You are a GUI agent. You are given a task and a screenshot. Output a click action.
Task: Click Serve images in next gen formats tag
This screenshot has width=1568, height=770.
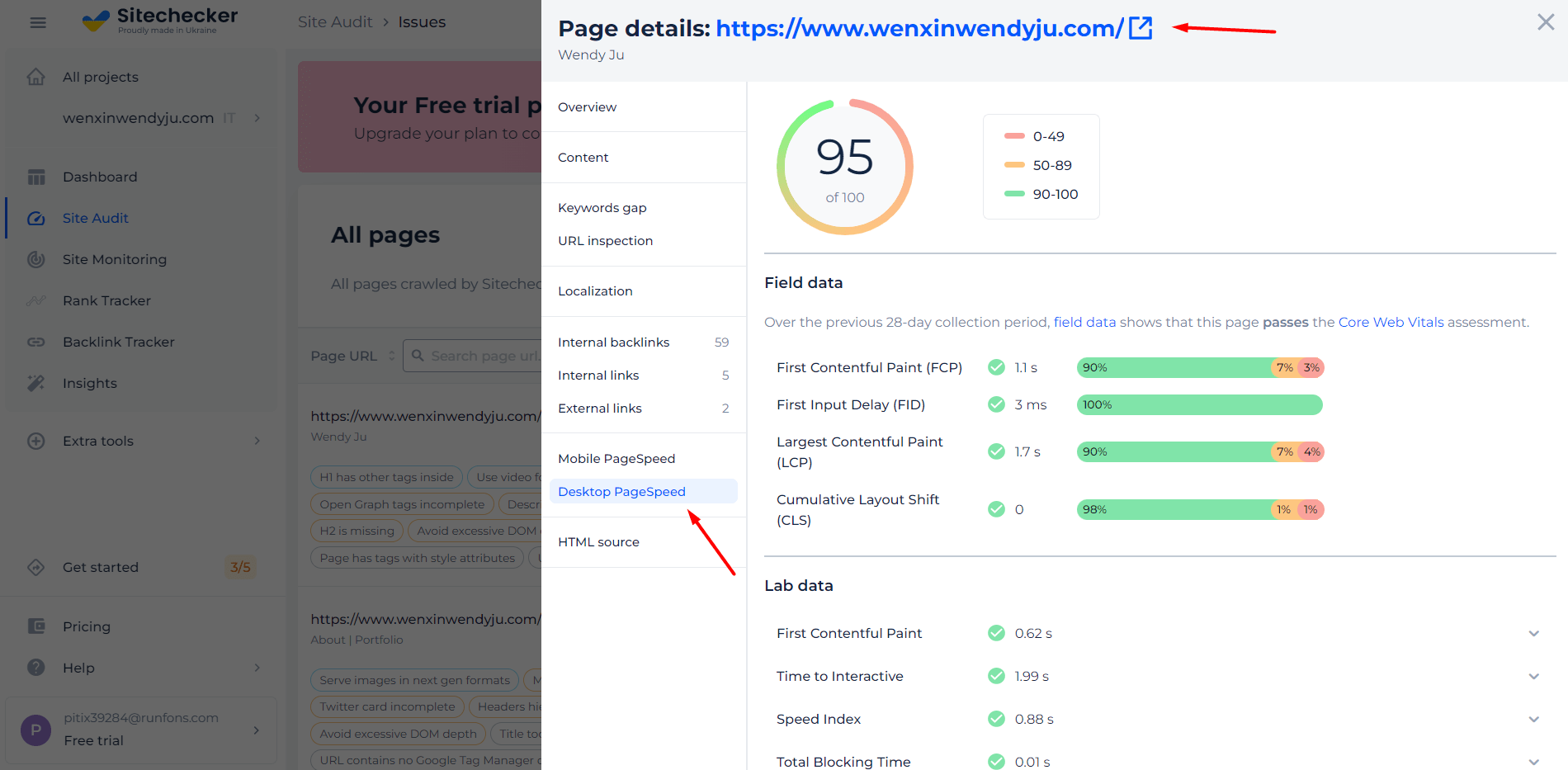point(414,680)
